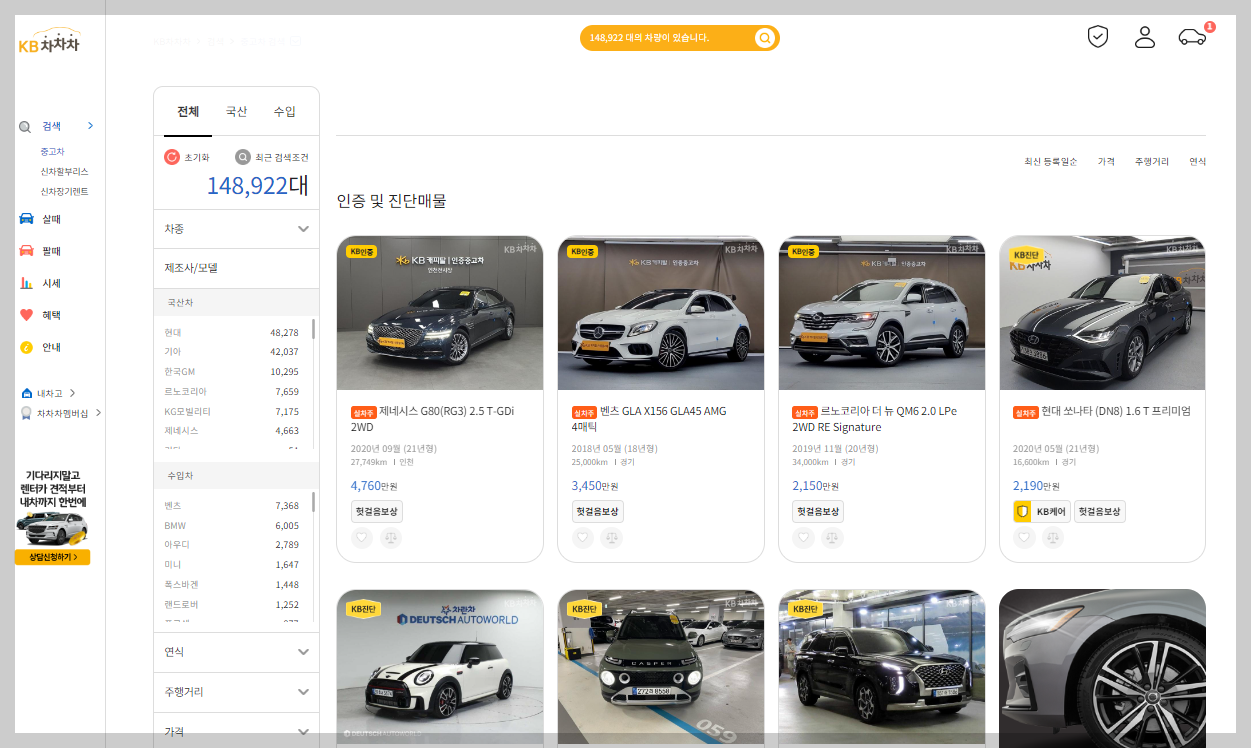Viewport: 1251px width, 748px height.
Task: Compare the 벤츠 GLA listing scale icon
Action: click(x=612, y=538)
